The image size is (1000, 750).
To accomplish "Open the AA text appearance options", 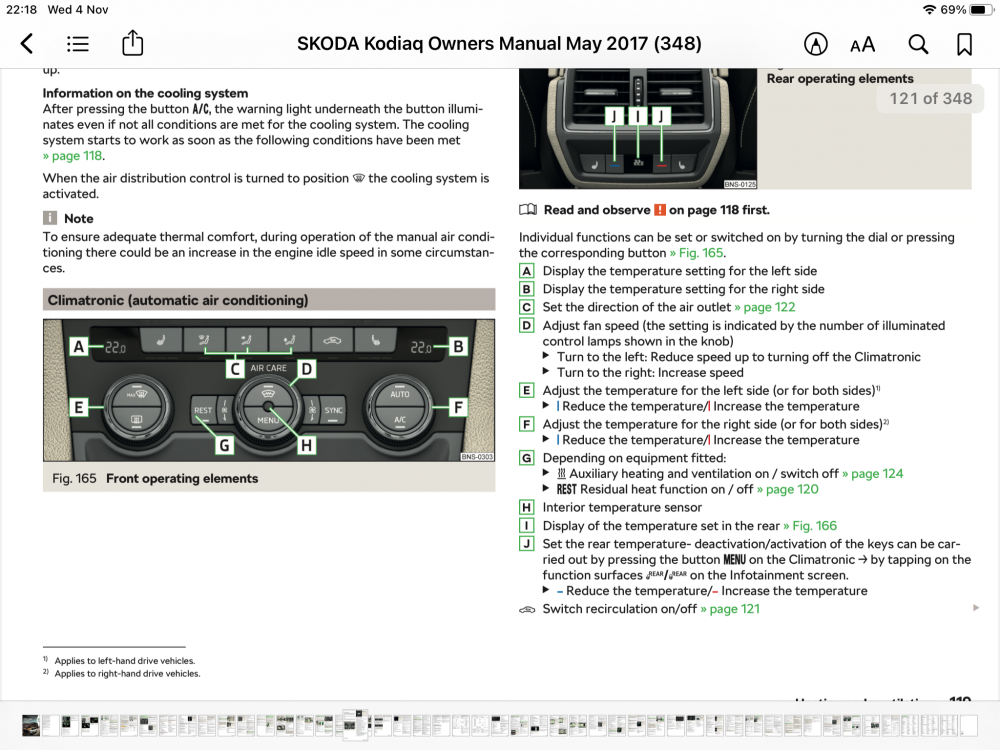I will (x=863, y=45).
